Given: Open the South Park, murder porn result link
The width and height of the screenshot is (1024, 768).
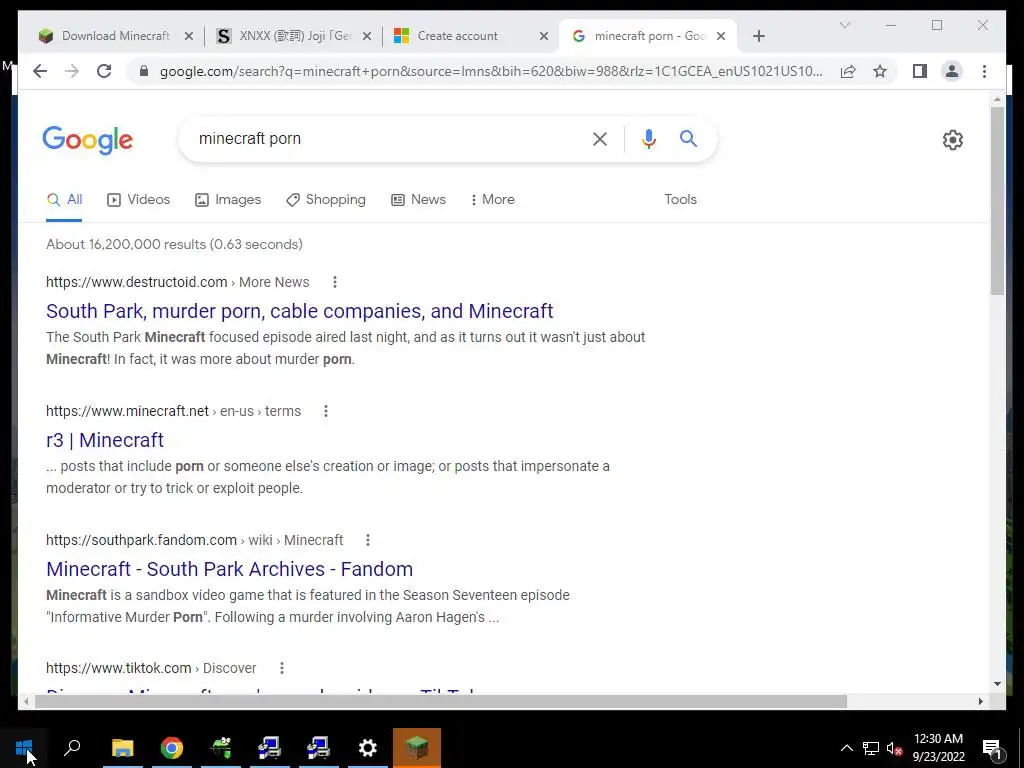Looking at the screenshot, I should pyautogui.click(x=300, y=311).
